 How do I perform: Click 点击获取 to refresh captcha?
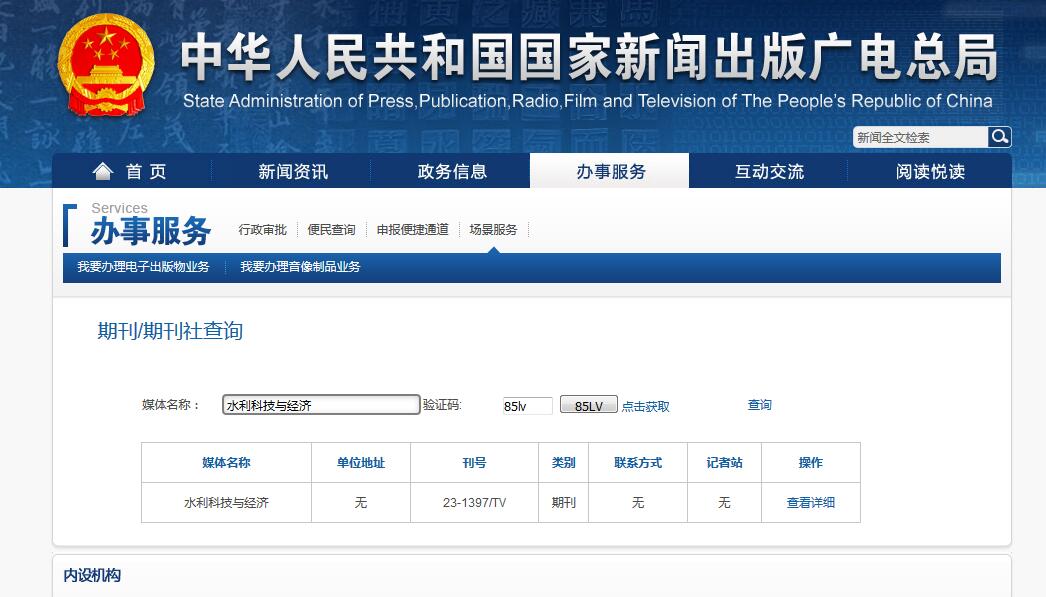645,407
